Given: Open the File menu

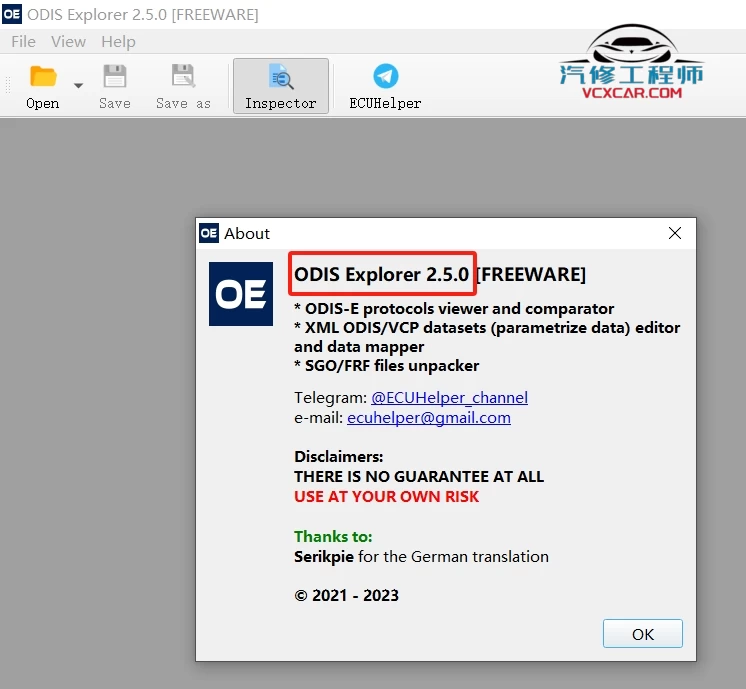Looking at the screenshot, I should 23,42.
